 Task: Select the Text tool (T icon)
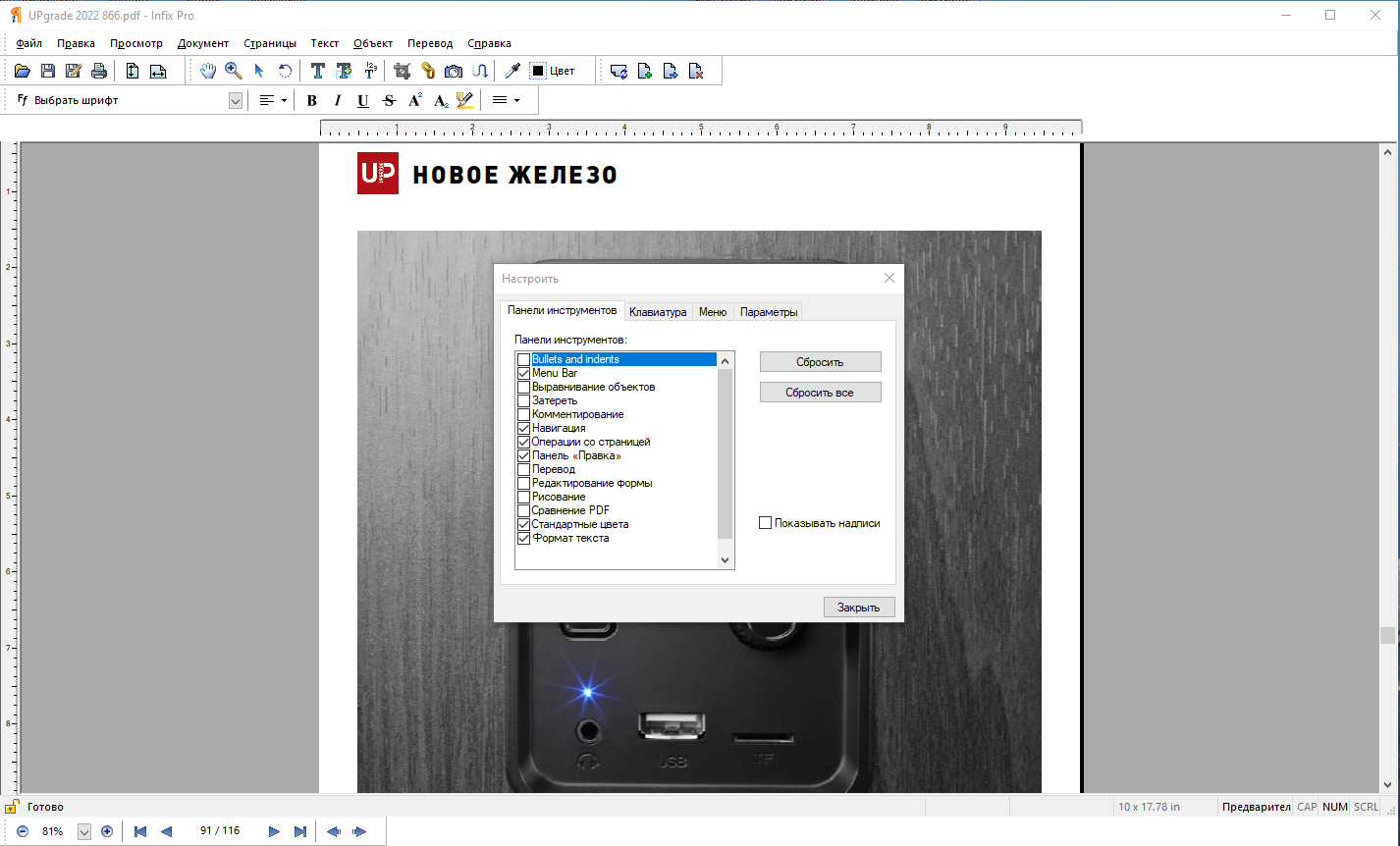(317, 71)
